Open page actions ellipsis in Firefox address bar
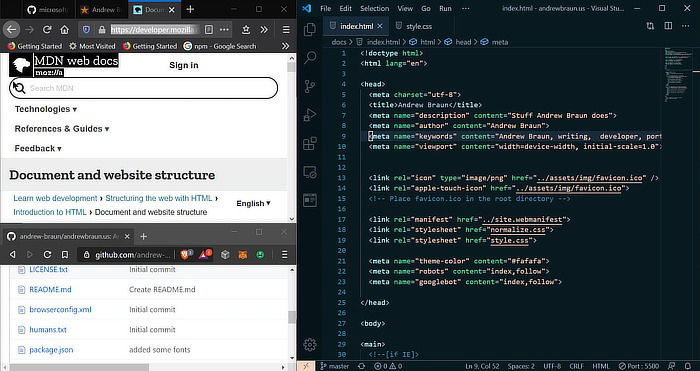The image size is (700, 371). pyautogui.click(x=224, y=29)
